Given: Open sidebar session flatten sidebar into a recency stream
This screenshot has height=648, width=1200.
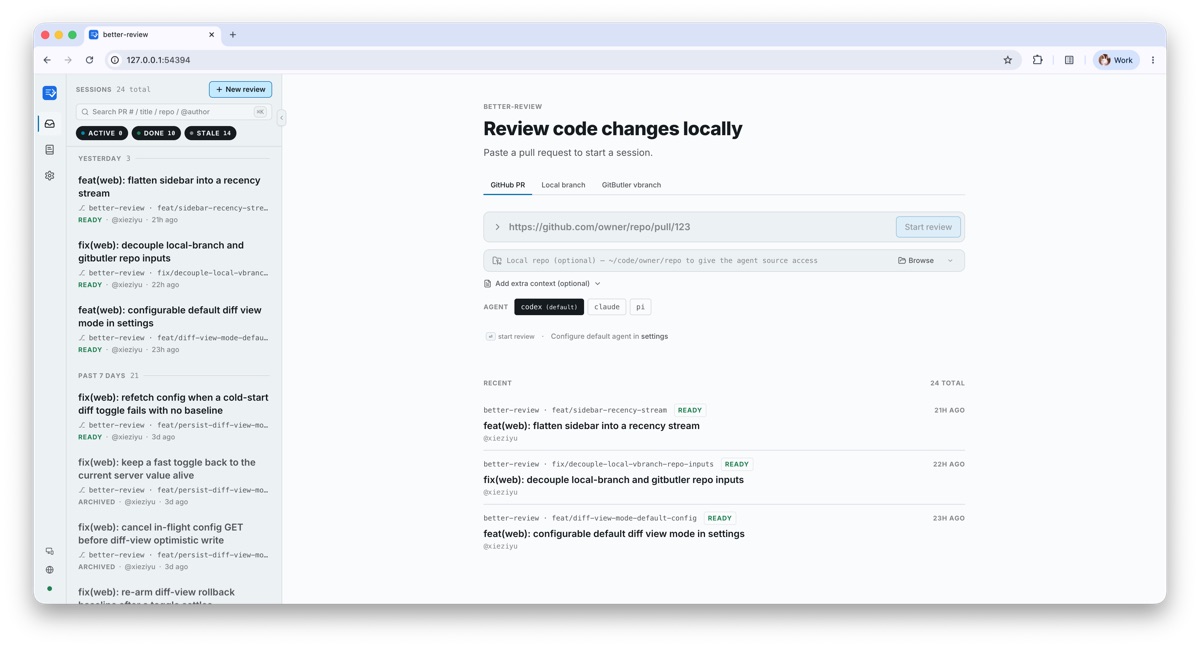Looking at the screenshot, I should (173, 199).
